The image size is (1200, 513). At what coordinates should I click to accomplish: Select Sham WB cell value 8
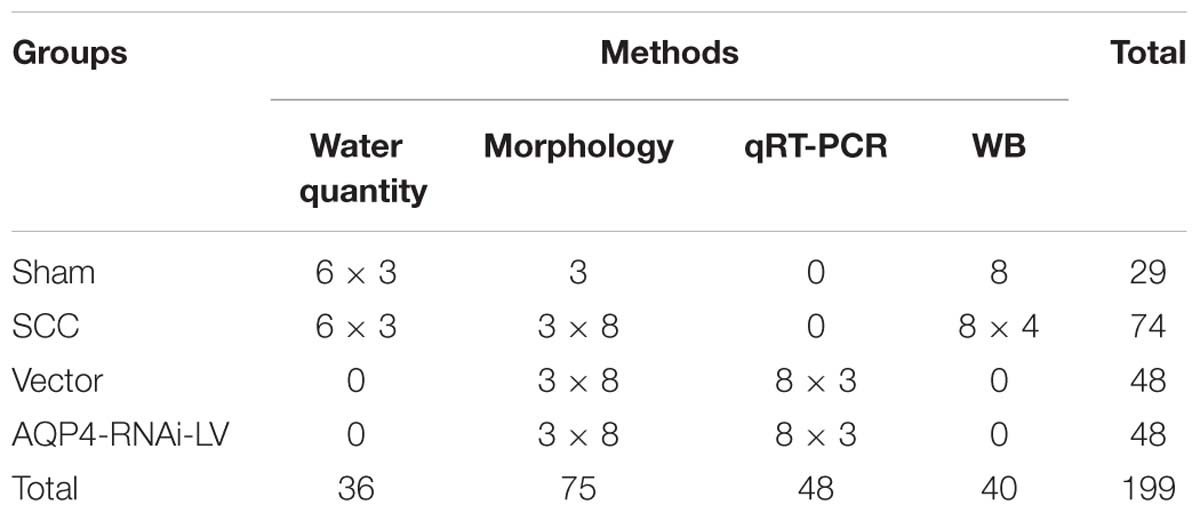tap(998, 272)
